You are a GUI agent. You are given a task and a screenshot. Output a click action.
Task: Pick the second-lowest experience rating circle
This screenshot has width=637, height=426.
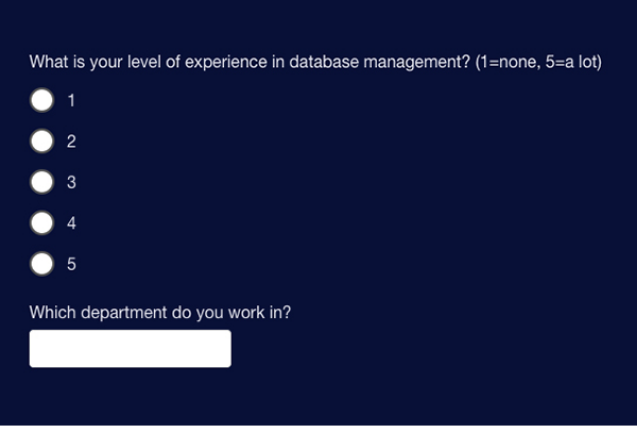pyautogui.click(x=42, y=141)
